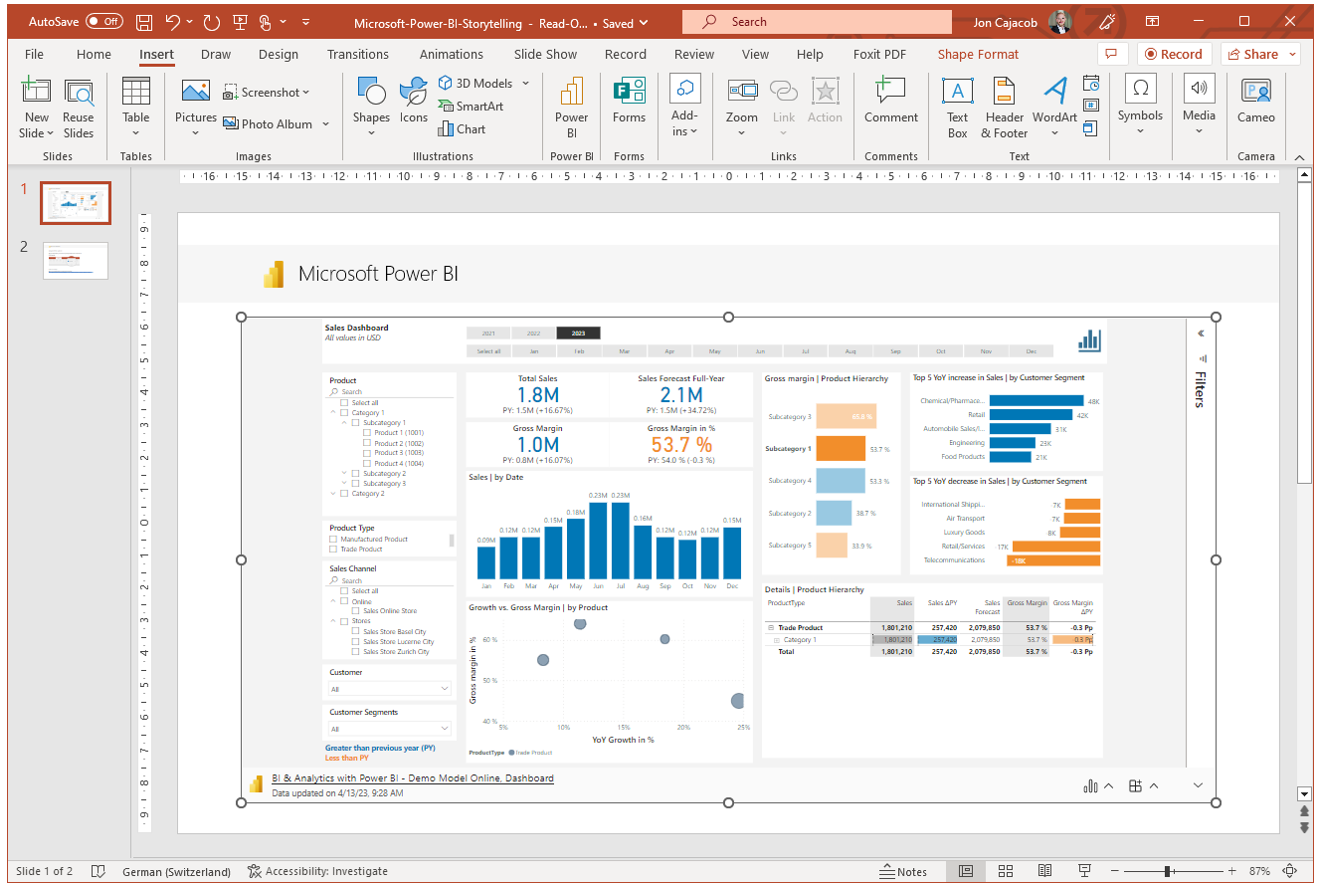Click the Power BI add-in icon

[571, 106]
